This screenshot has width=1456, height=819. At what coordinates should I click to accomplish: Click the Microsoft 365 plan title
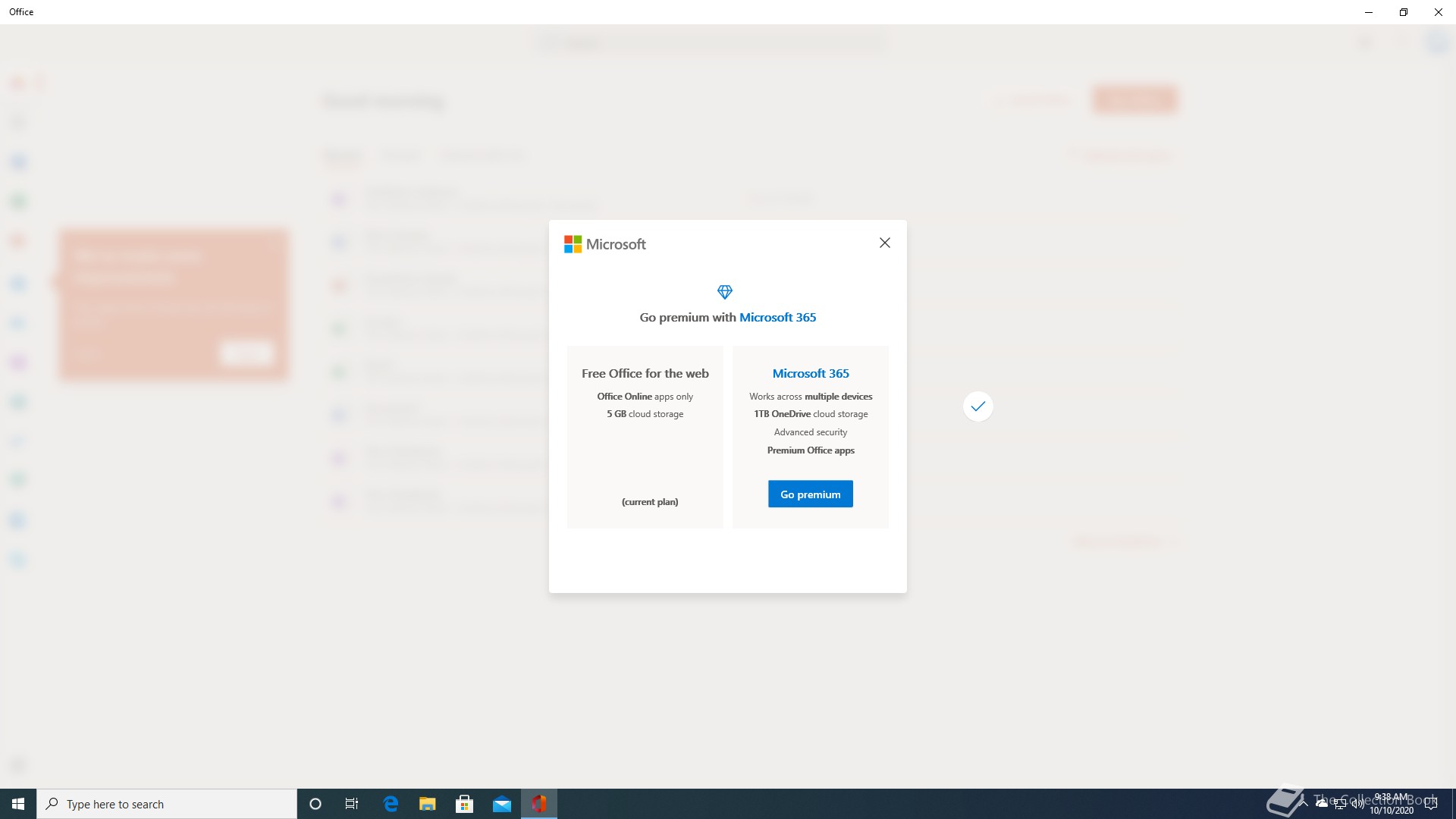click(810, 373)
